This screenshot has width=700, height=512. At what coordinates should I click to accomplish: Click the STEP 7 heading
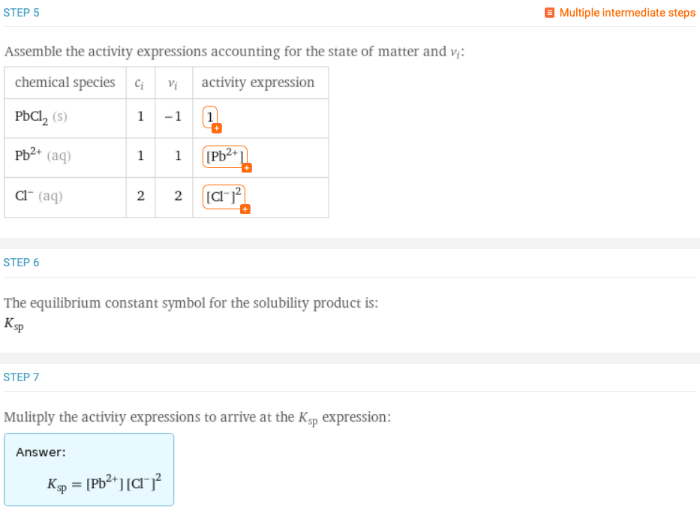22,377
